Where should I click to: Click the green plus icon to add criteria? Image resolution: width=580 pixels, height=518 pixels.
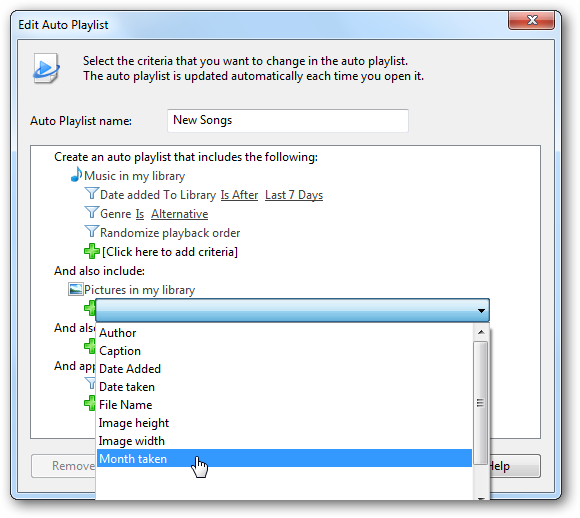pos(92,251)
